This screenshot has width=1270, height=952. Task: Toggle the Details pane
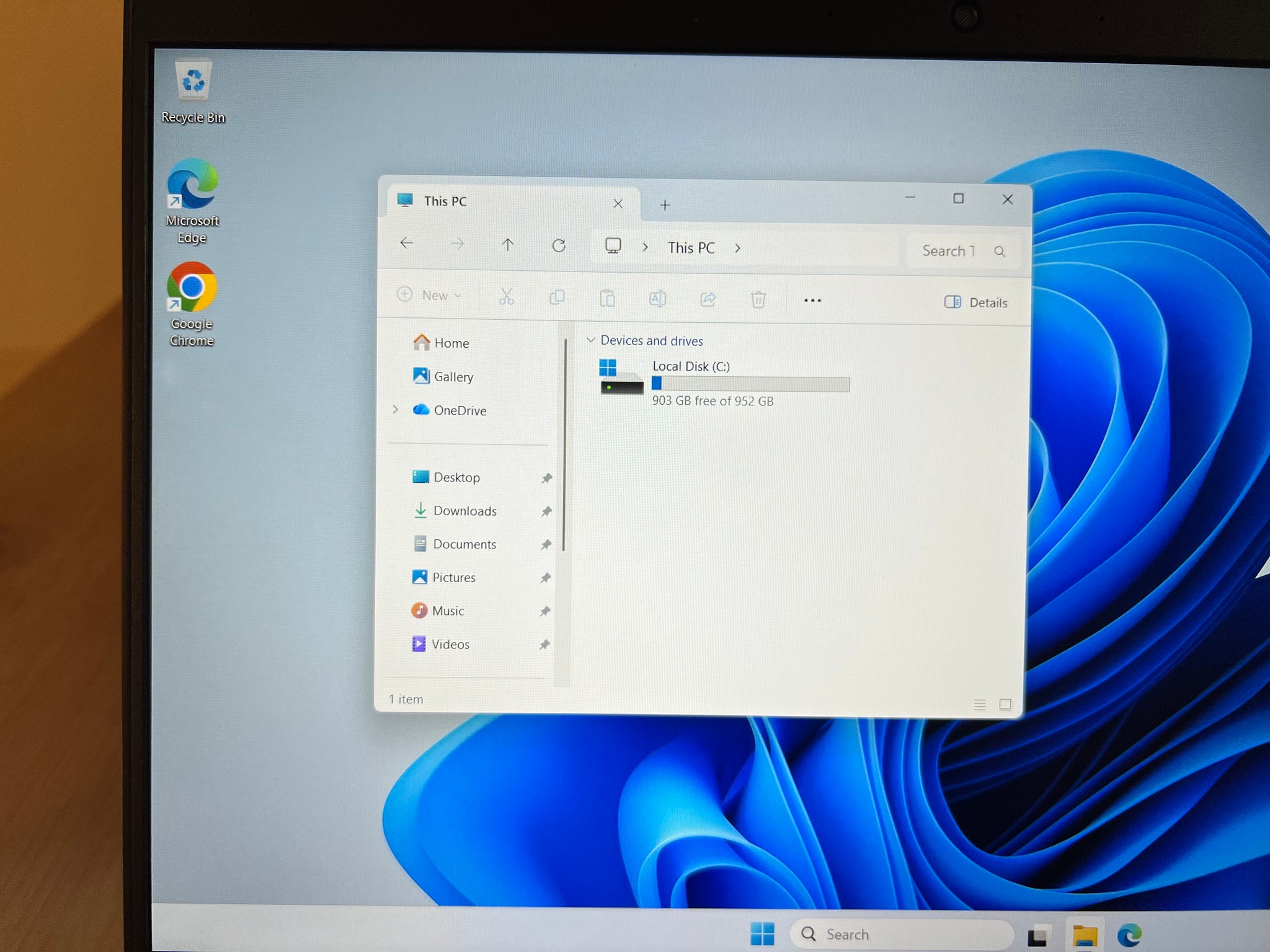[x=975, y=302]
